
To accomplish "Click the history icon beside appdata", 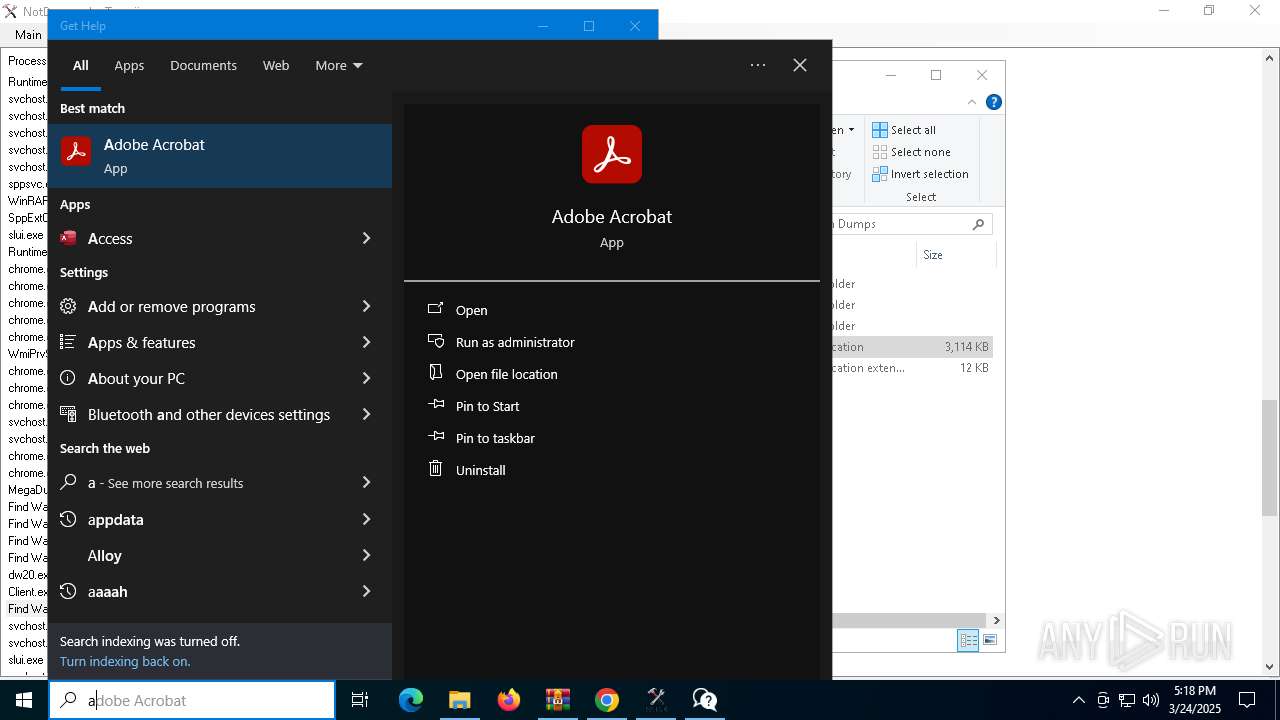I will coord(68,519).
